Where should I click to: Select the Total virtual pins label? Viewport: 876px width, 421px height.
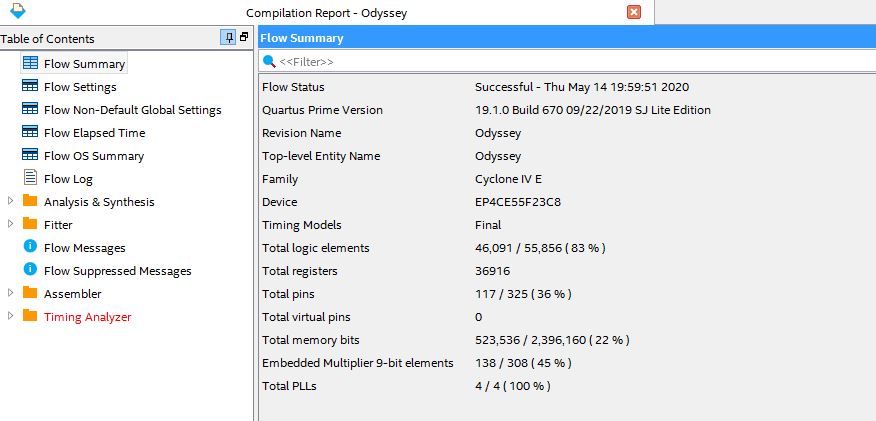point(306,317)
